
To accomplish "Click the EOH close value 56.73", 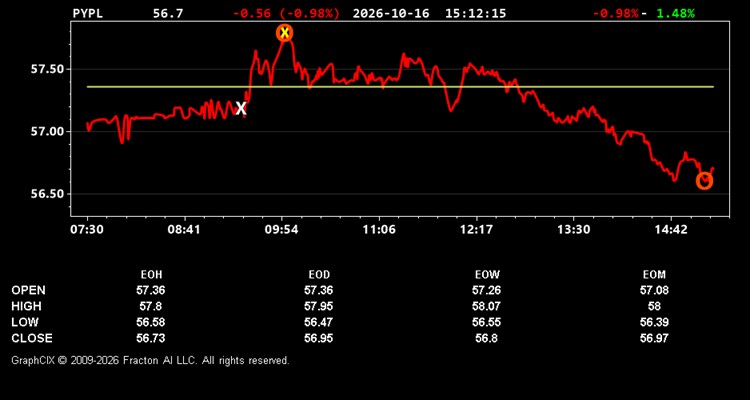I will 151,338.
